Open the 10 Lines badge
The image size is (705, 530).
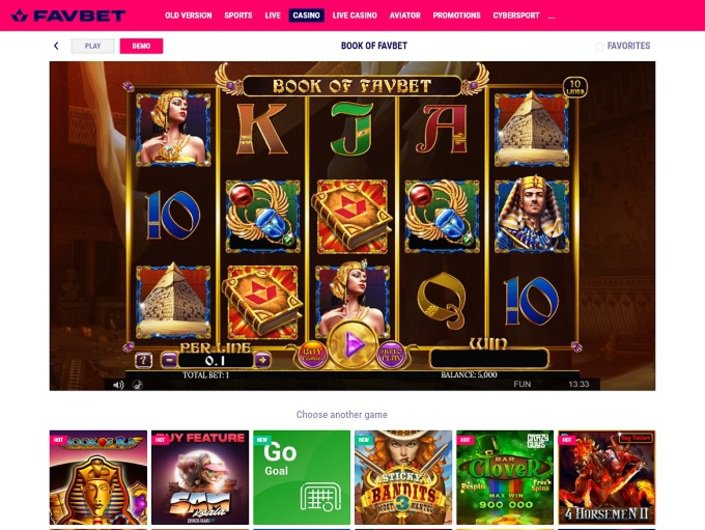[x=575, y=87]
